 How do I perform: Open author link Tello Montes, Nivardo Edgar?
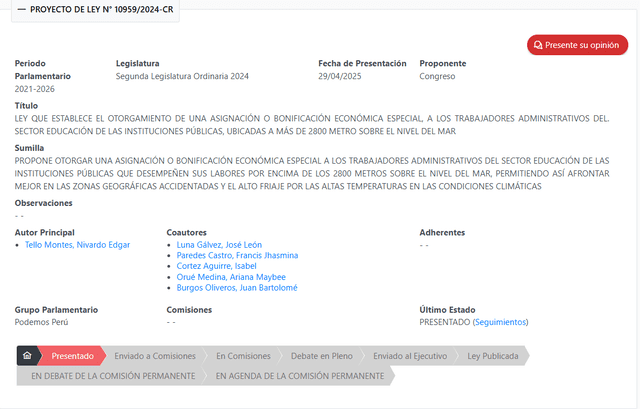pyautogui.click(x=77, y=244)
